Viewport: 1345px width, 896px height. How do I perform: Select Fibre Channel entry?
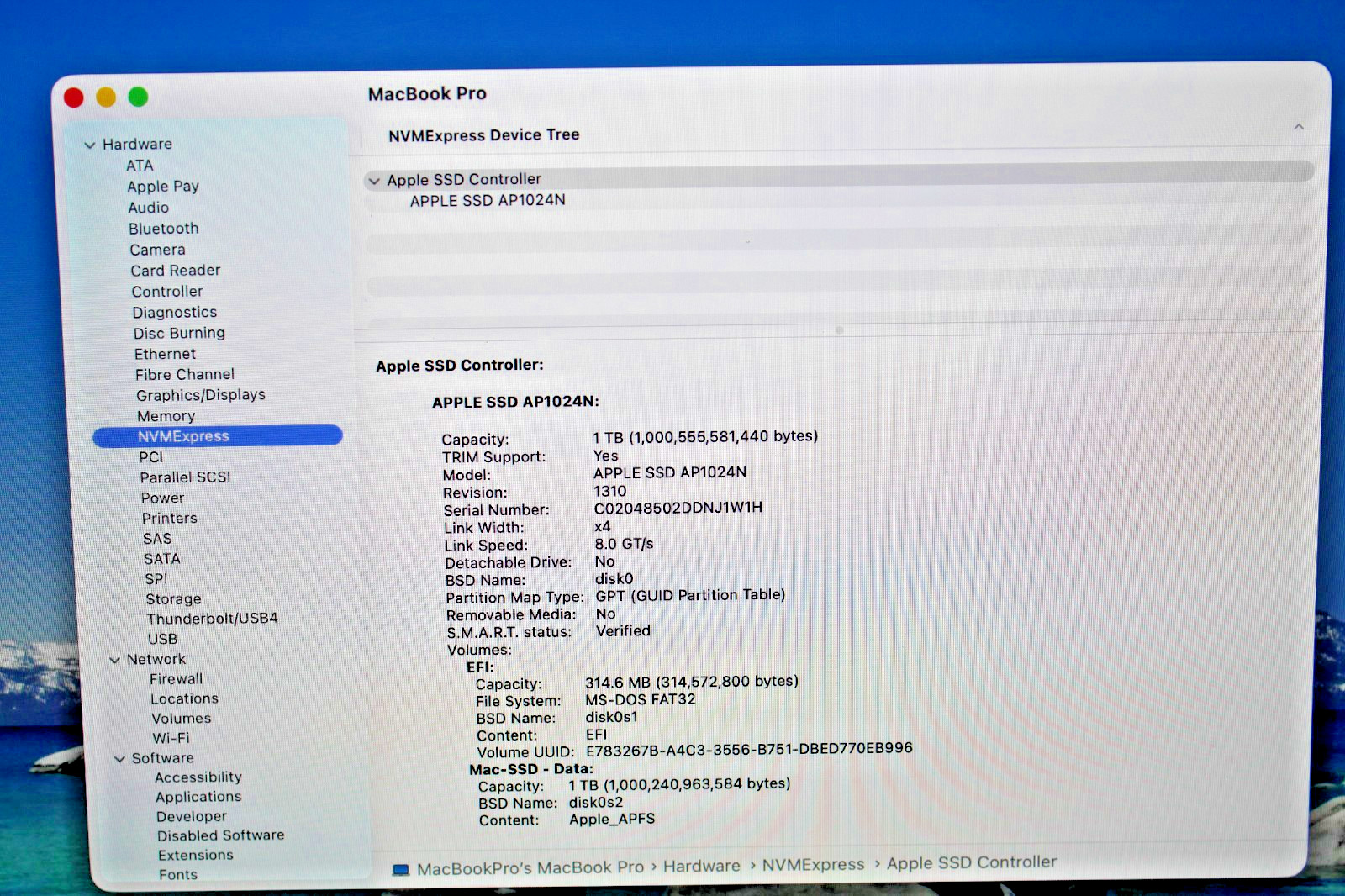(185, 374)
